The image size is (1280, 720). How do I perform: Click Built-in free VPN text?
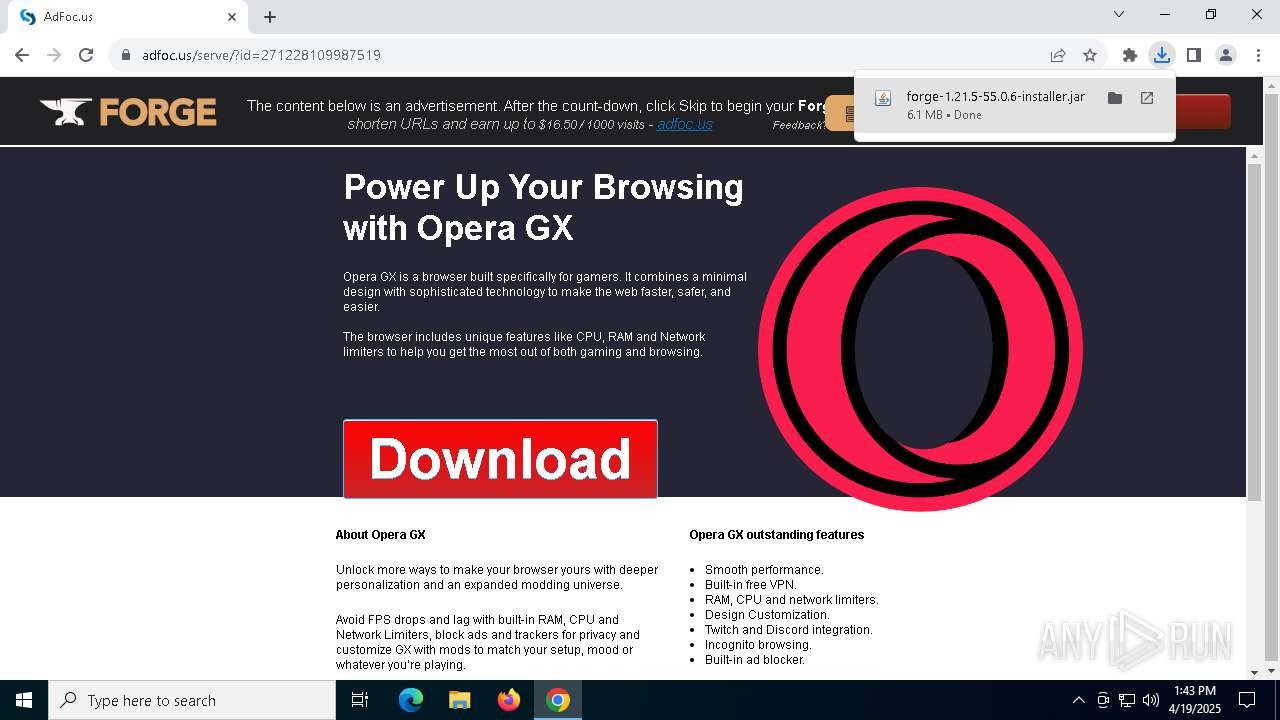click(751, 585)
